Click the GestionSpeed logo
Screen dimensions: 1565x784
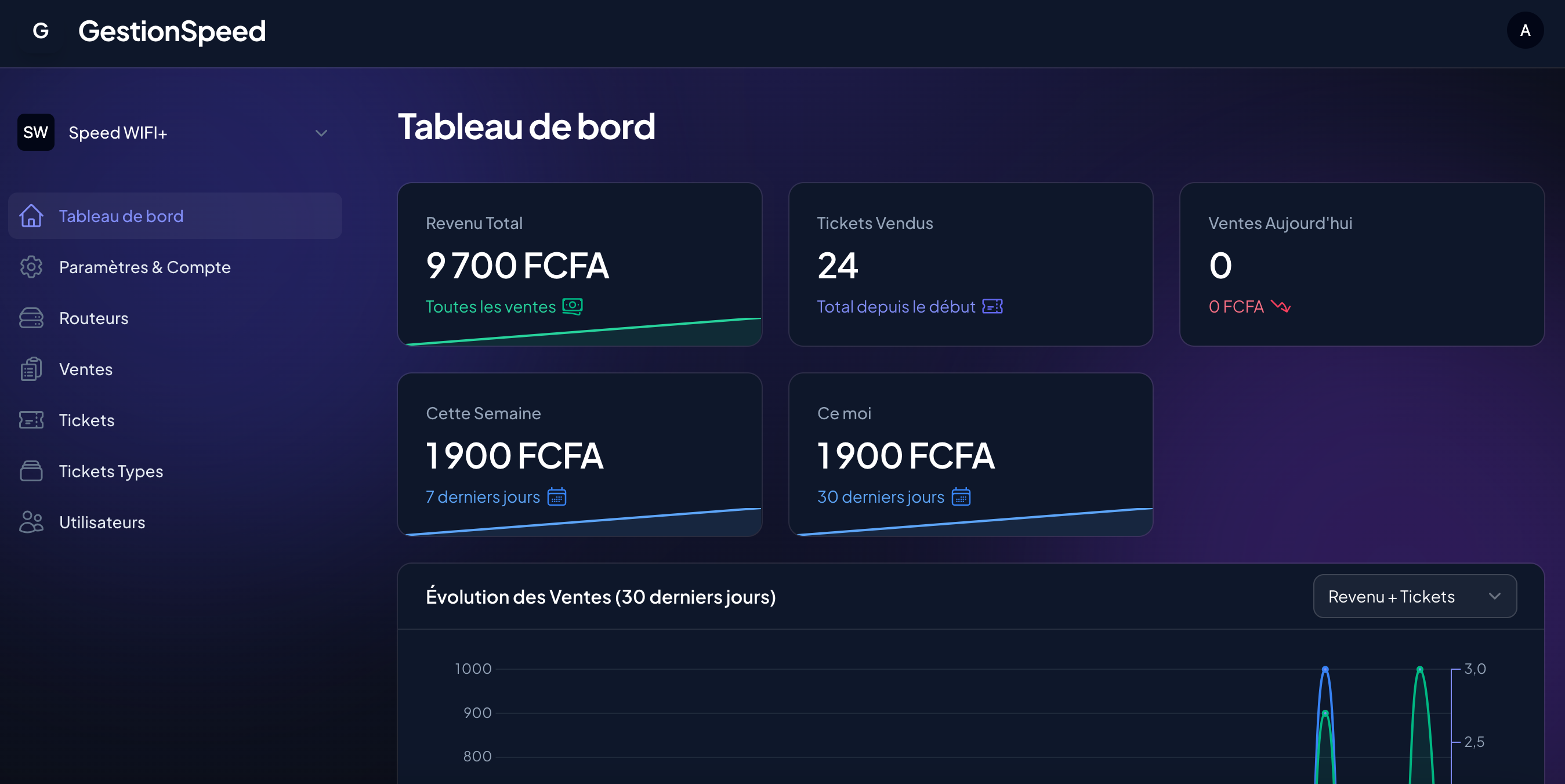[172, 31]
